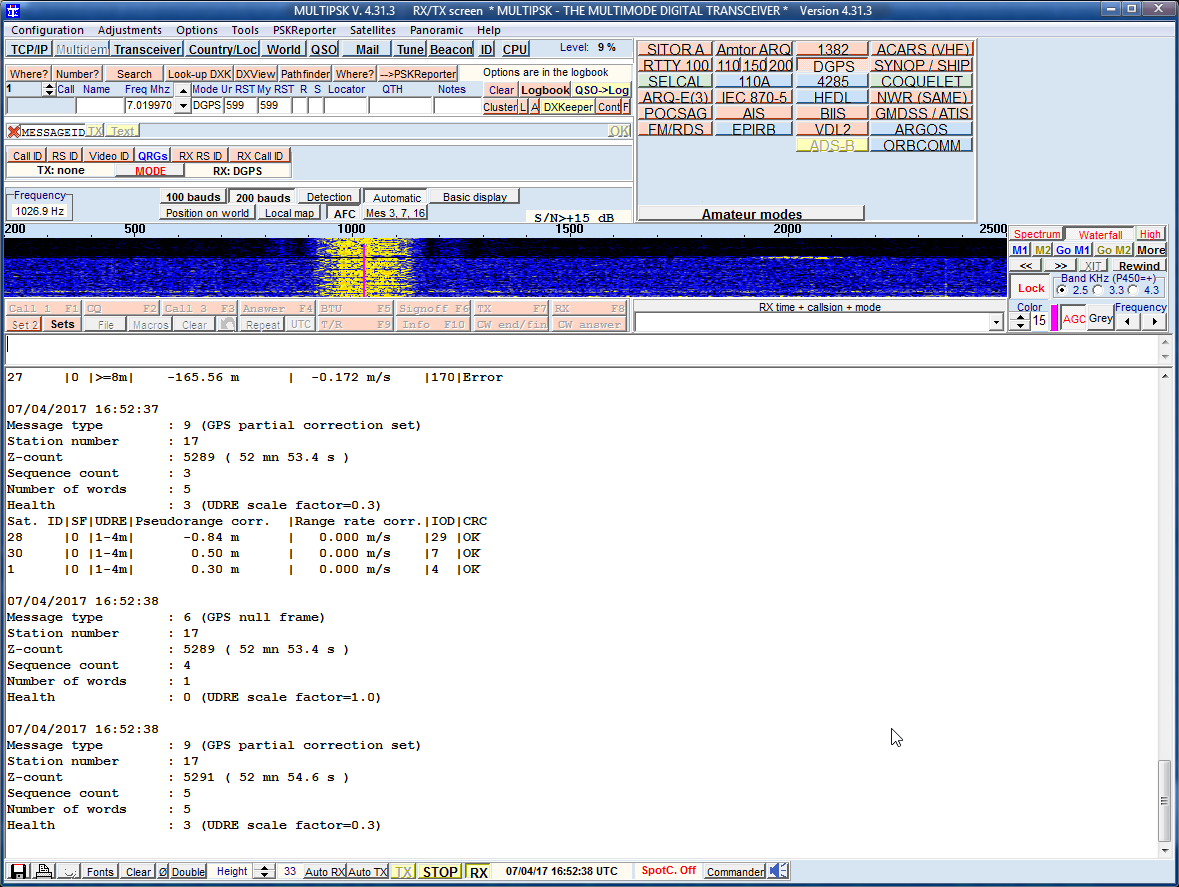Click the waterfall at 1500 Hz
1179x887 pixels.
(569, 268)
